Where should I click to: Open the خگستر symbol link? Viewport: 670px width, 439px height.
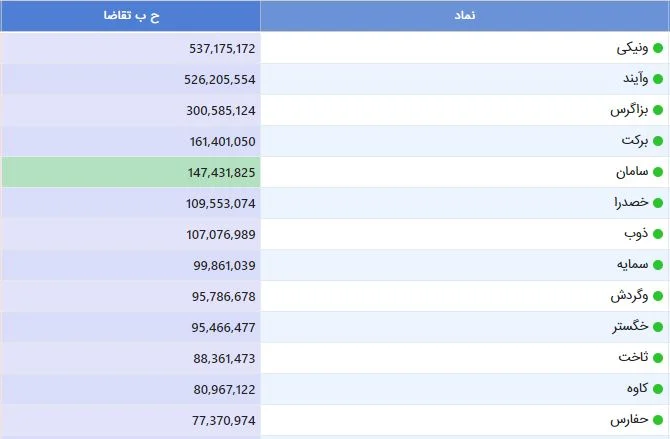pos(630,327)
